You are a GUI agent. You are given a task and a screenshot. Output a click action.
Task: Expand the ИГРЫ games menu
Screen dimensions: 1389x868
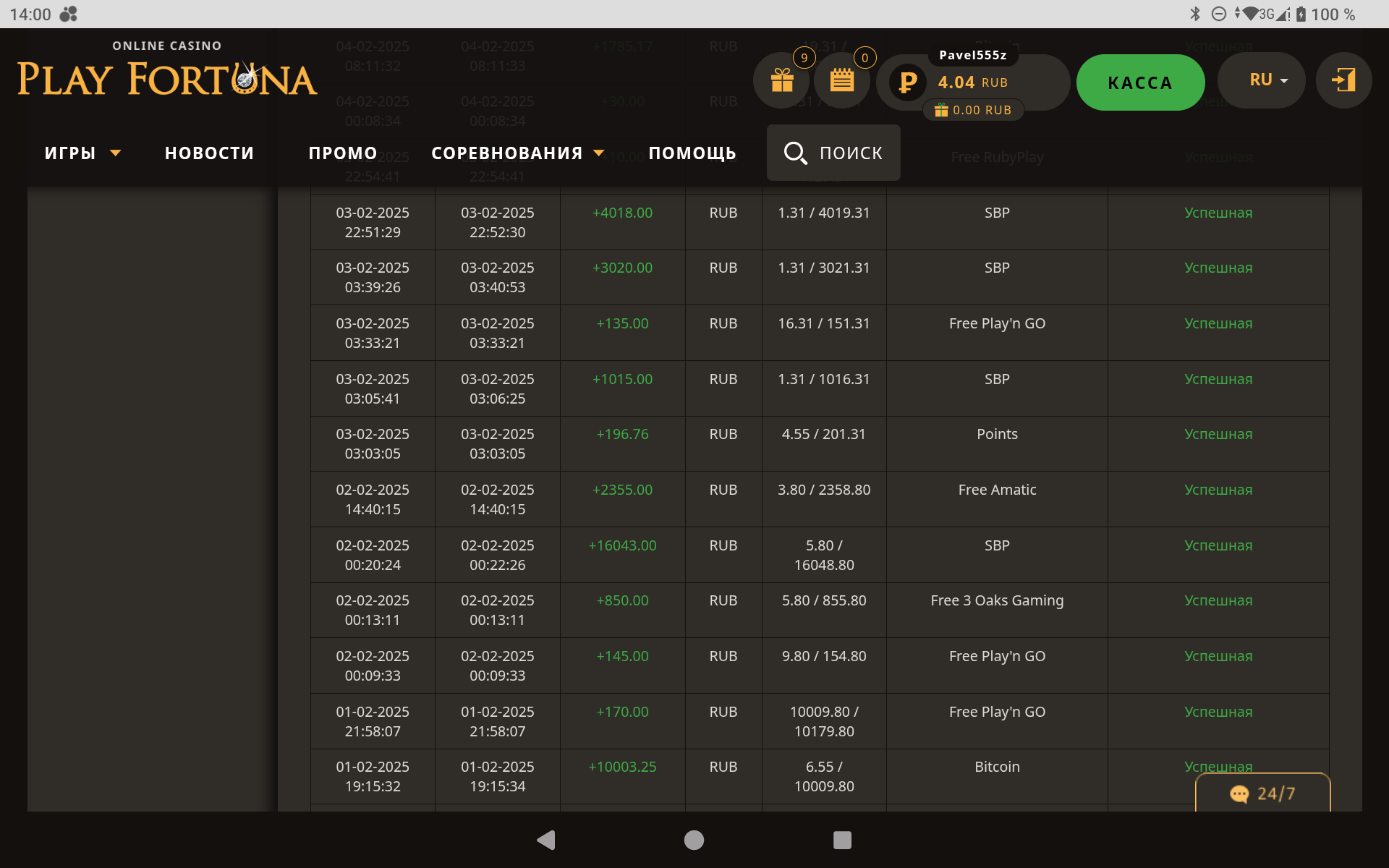click(82, 153)
